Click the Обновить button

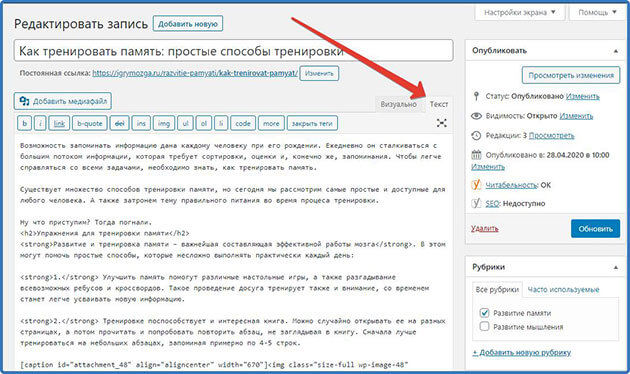pos(595,229)
